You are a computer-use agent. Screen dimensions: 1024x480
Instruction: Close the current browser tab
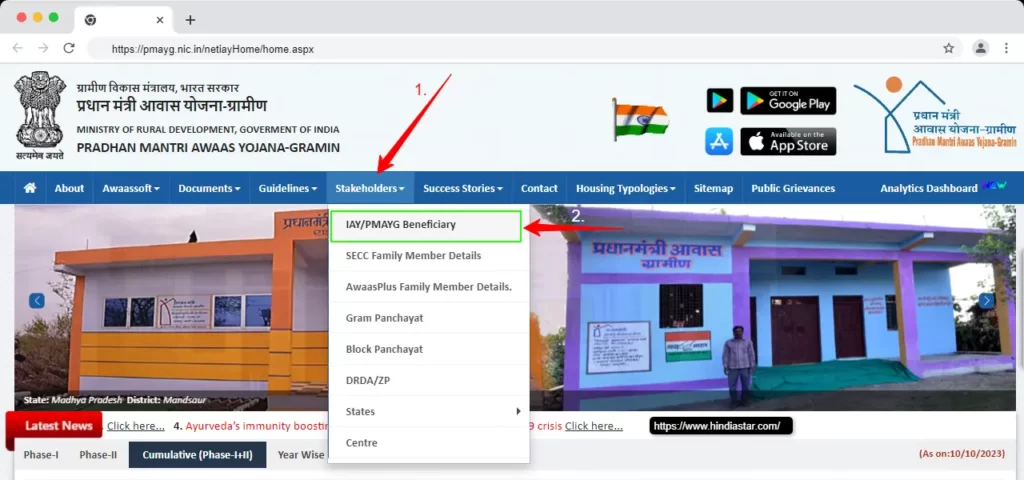coord(160,20)
